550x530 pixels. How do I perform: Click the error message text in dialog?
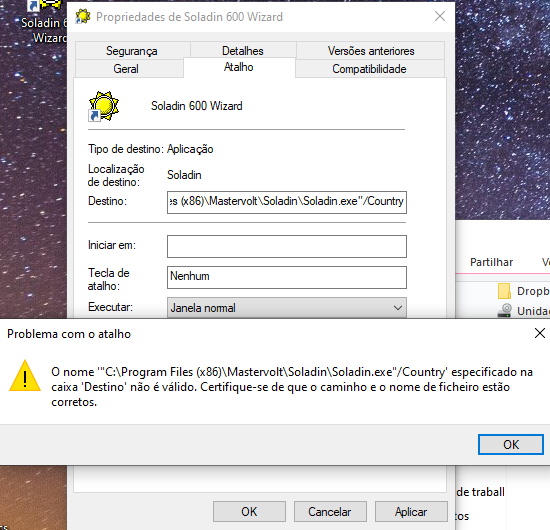292,387
